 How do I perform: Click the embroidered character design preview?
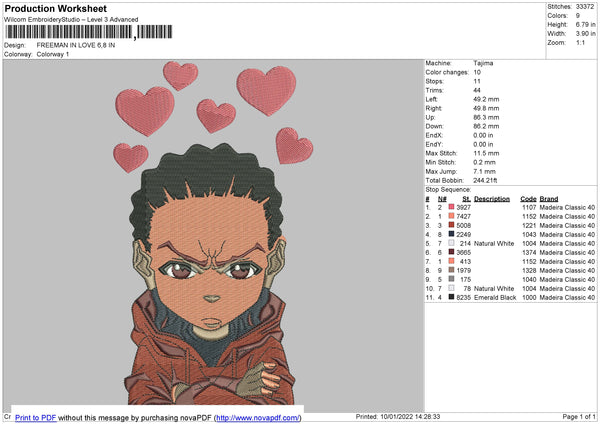[x=213, y=233]
